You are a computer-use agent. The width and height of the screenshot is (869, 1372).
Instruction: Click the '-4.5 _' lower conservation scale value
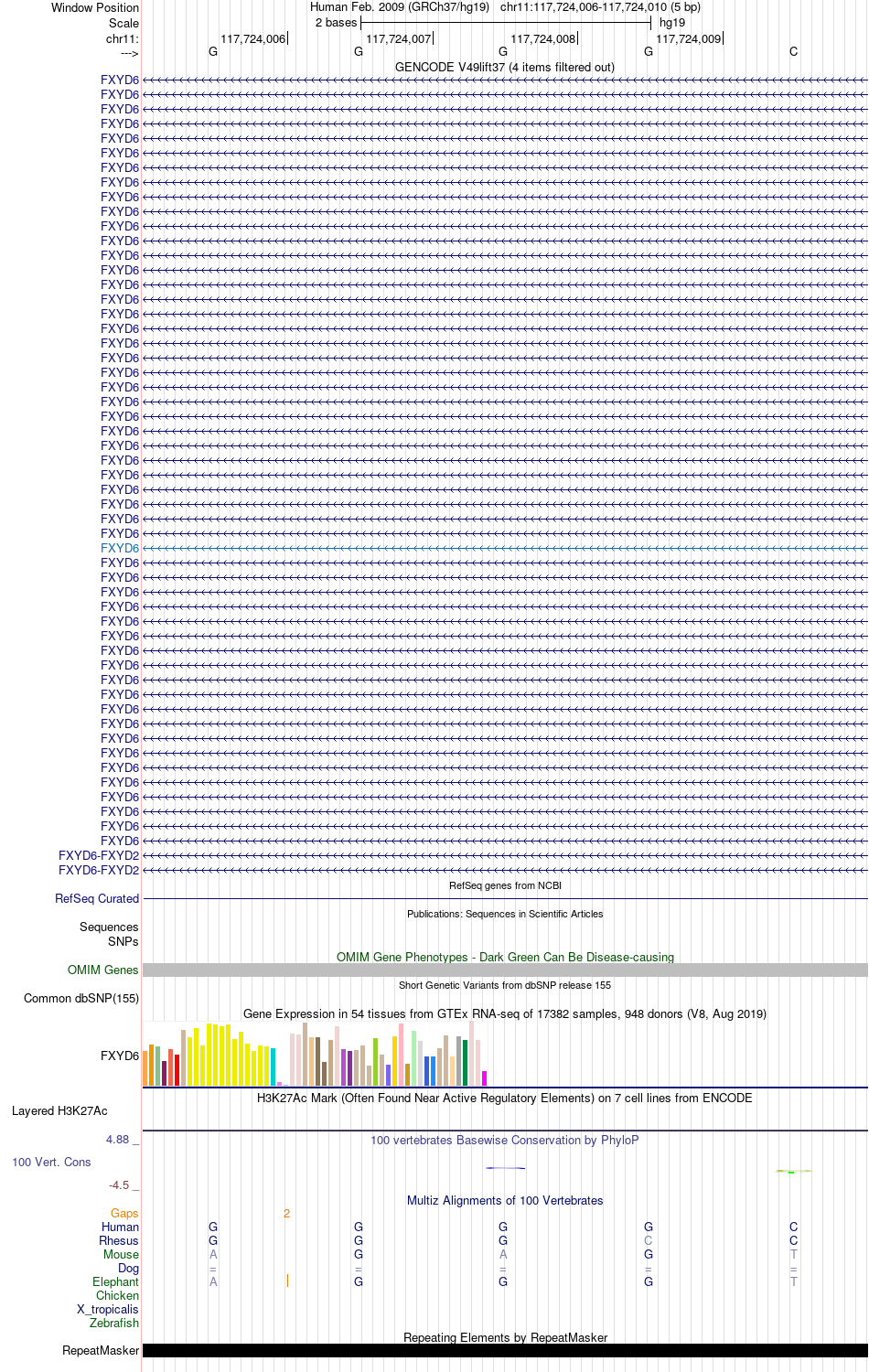tap(124, 1185)
